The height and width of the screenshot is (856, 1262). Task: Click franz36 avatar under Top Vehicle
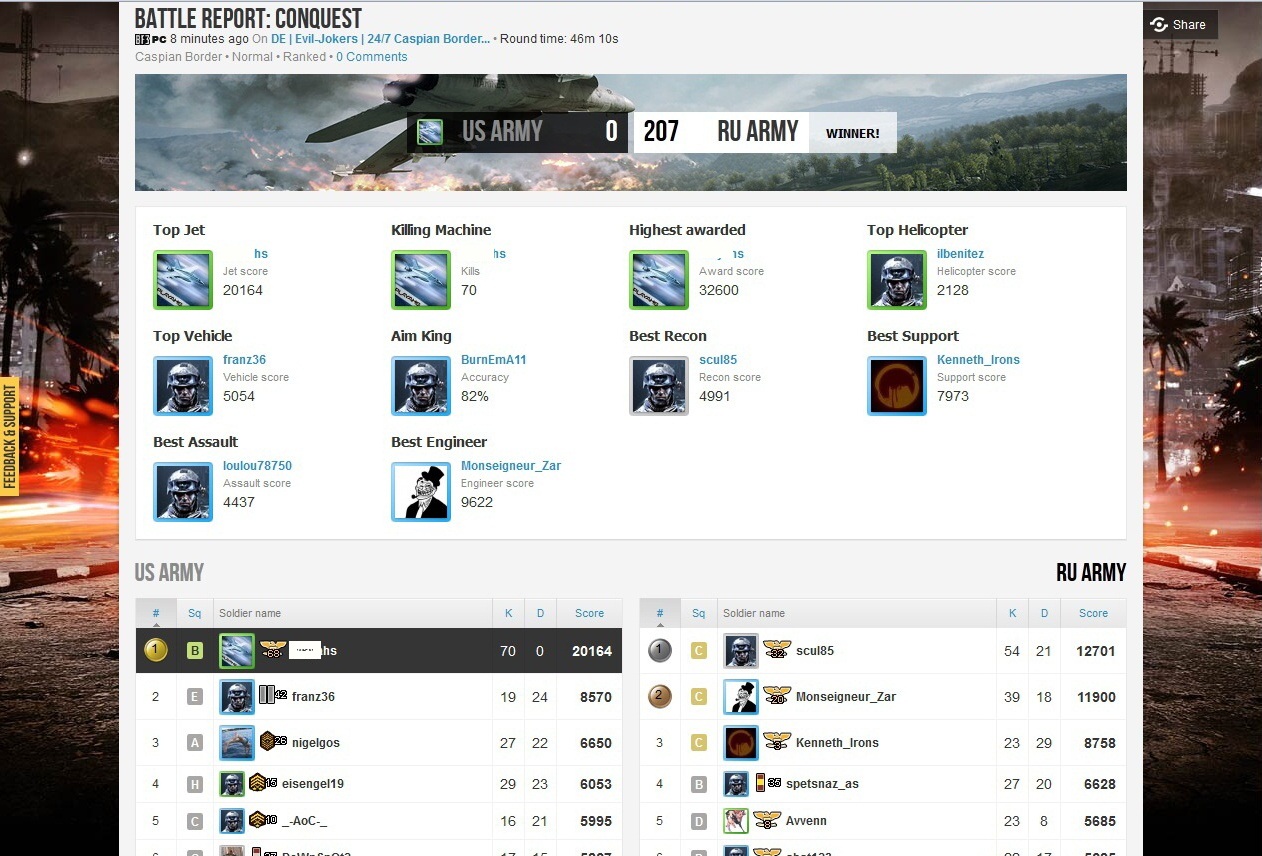[x=183, y=386]
